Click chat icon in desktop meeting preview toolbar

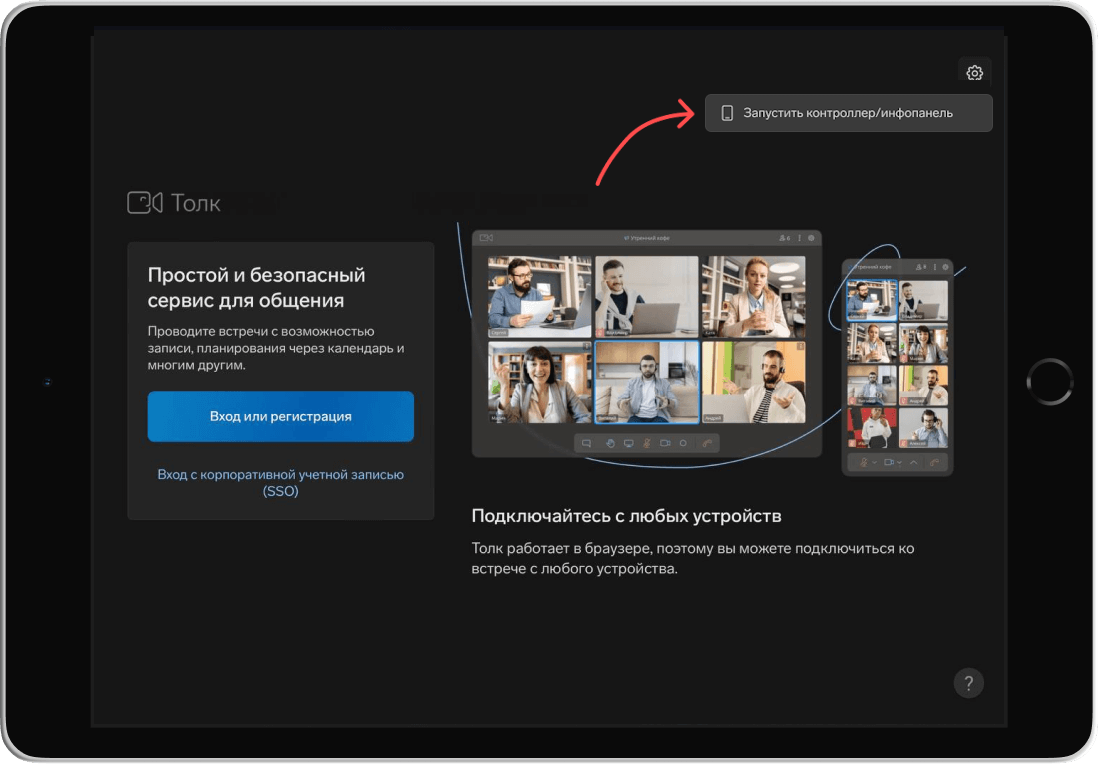(x=587, y=443)
